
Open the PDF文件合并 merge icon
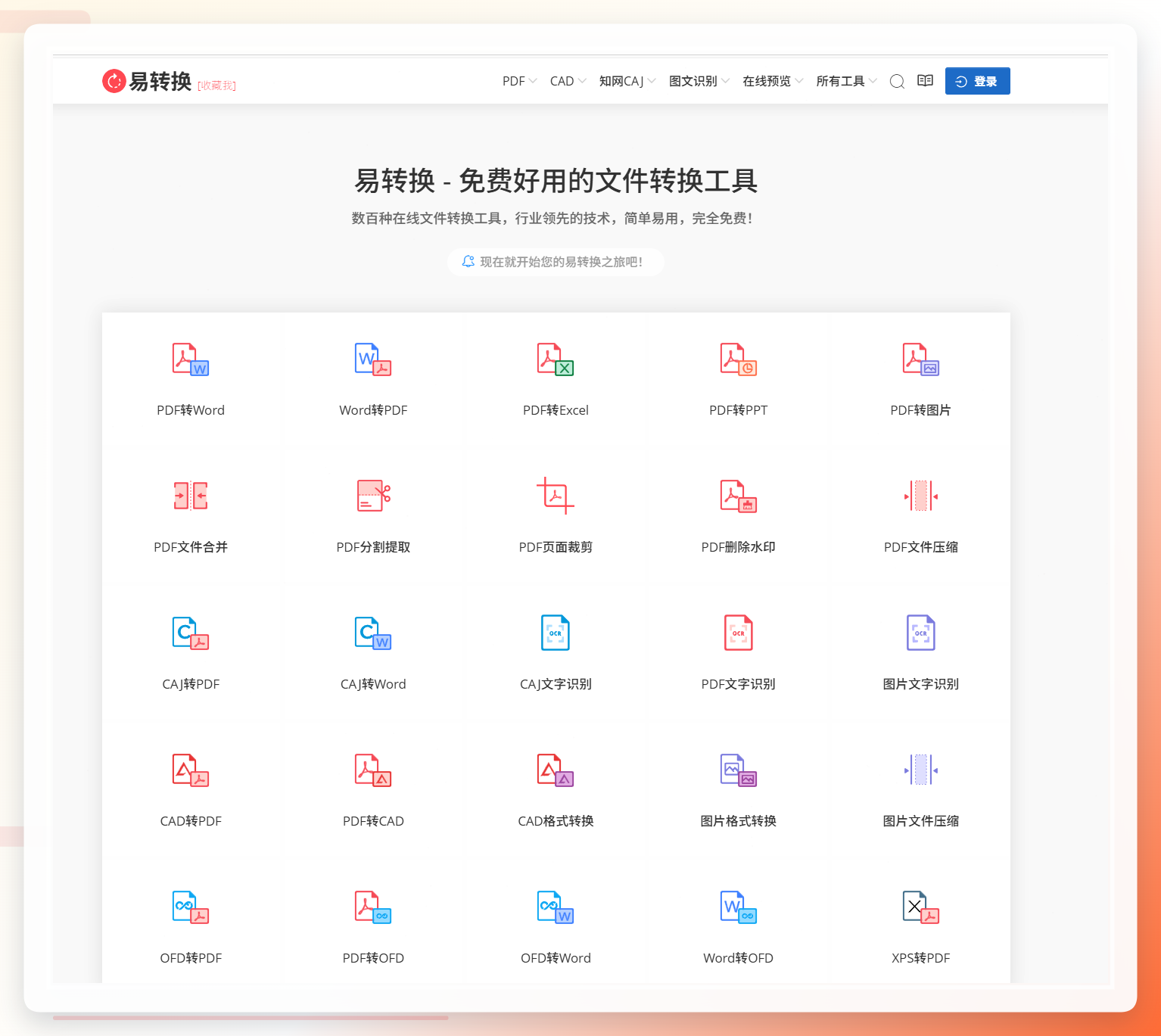pyautogui.click(x=191, y=496)
